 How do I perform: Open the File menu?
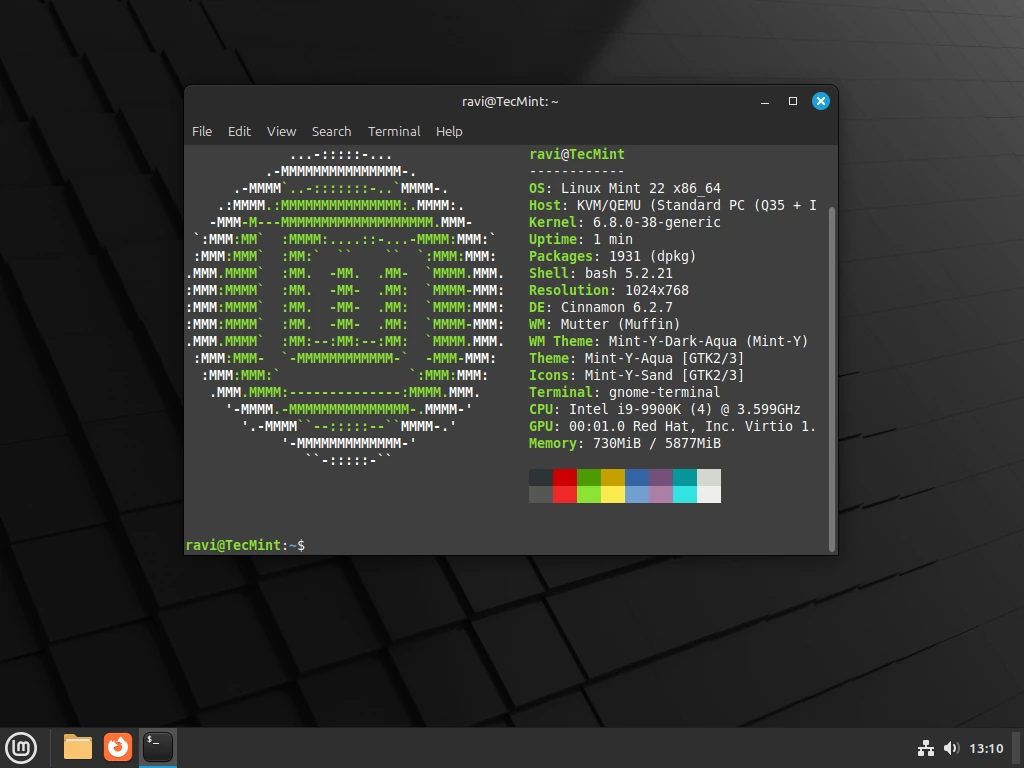202,131
